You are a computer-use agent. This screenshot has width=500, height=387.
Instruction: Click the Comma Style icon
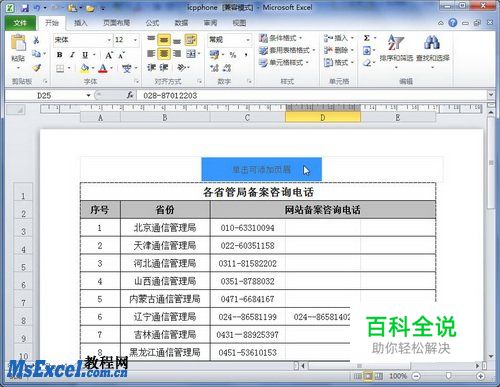tap(246, 55)
